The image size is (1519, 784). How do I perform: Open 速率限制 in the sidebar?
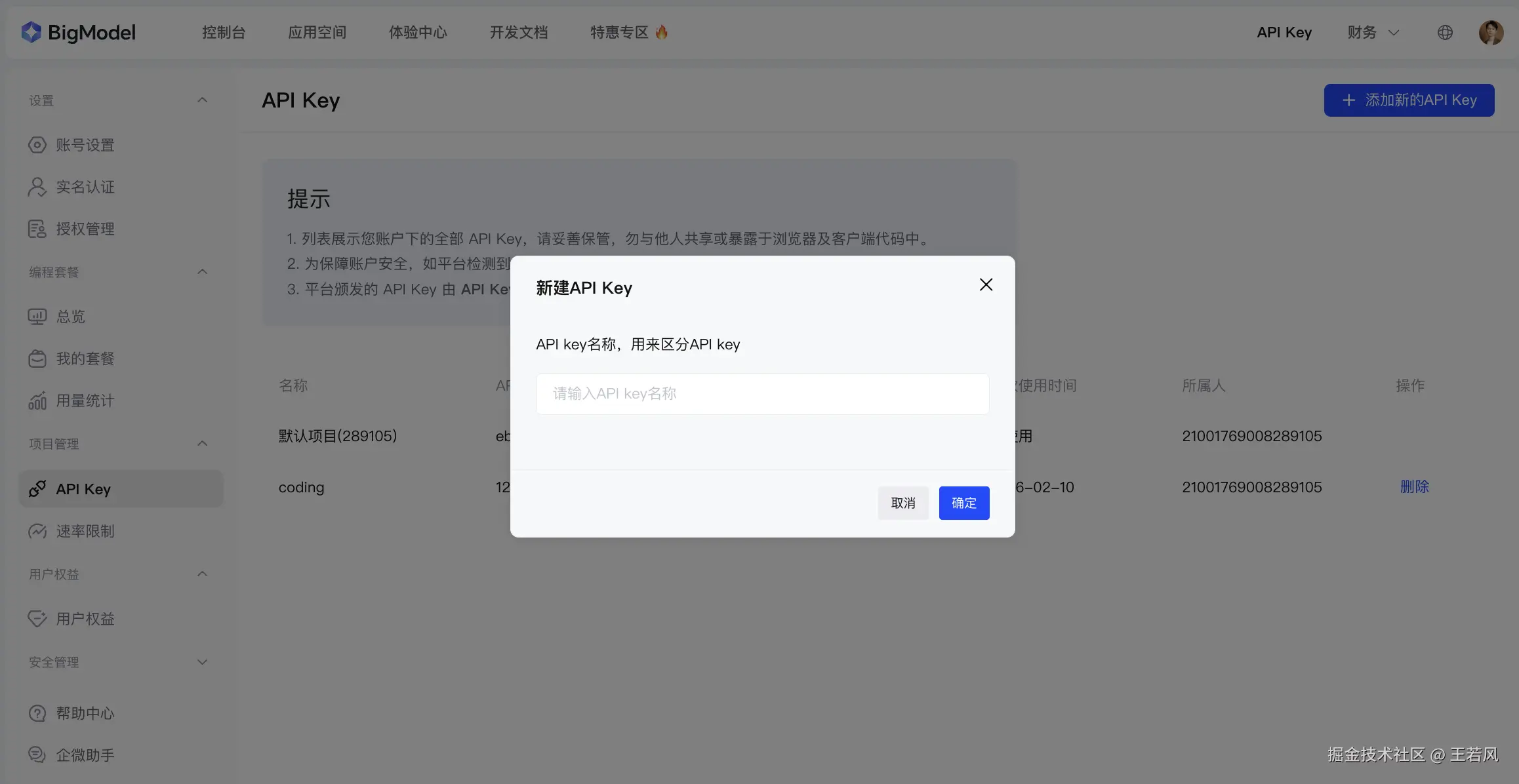click(85, 531)
